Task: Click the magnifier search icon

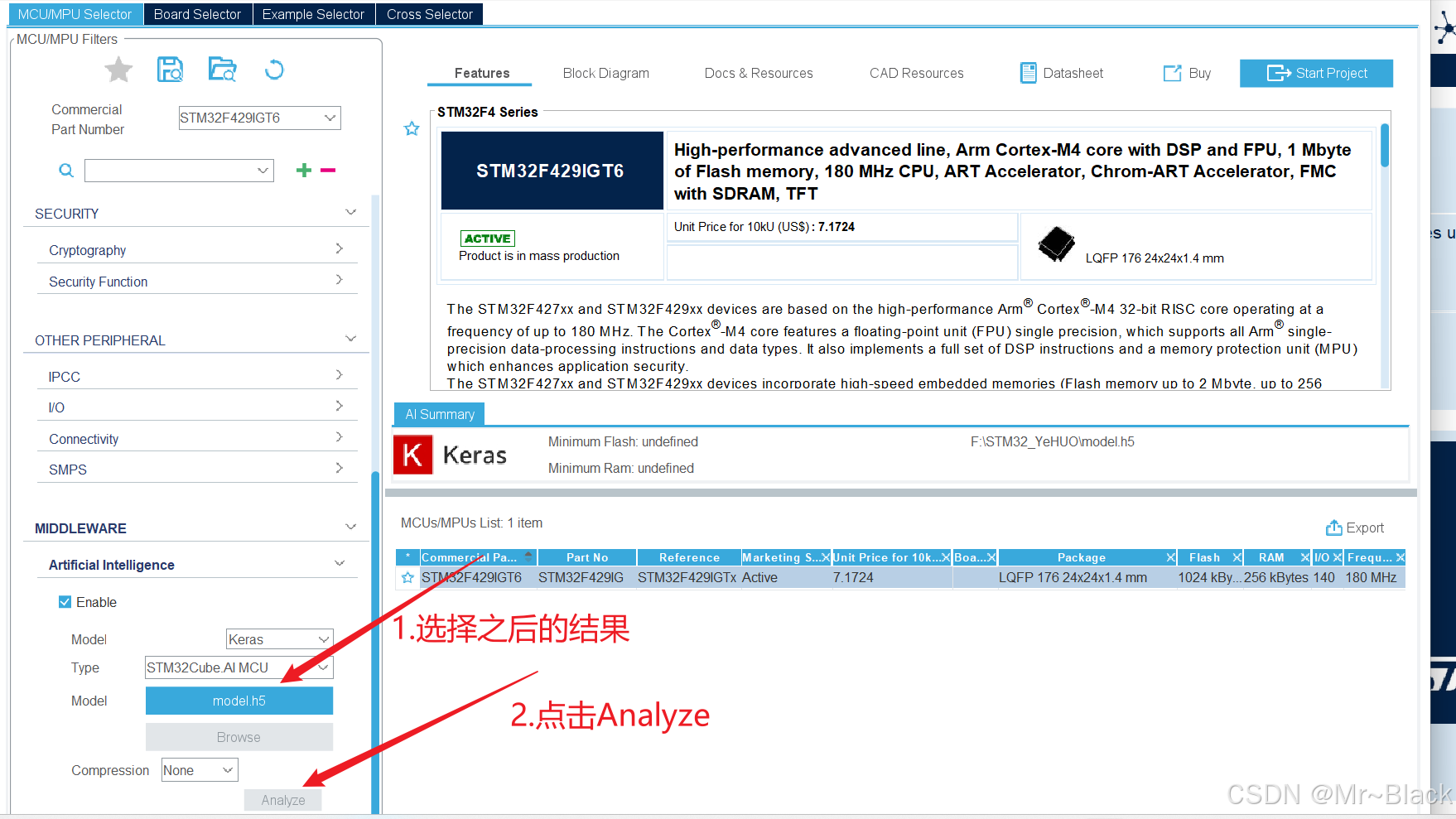Action: tap(66, 171)
